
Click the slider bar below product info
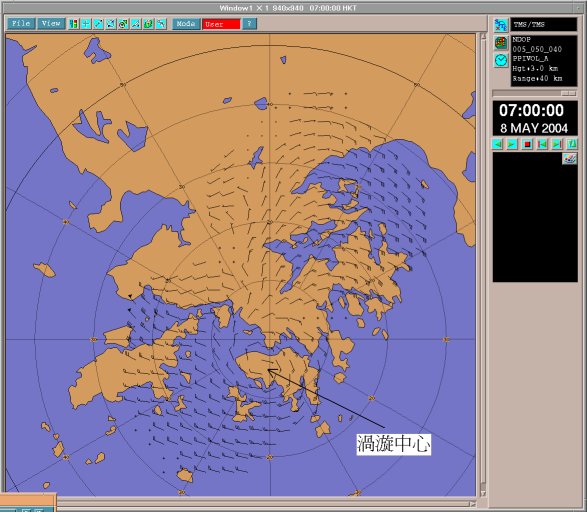(534, 93)
